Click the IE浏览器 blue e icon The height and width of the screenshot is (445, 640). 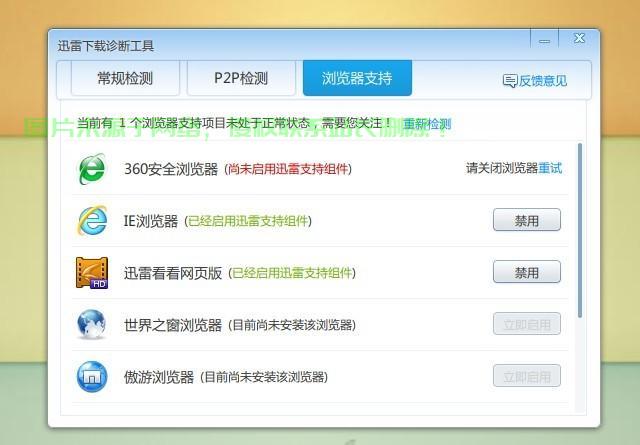(x=92, y=220)
